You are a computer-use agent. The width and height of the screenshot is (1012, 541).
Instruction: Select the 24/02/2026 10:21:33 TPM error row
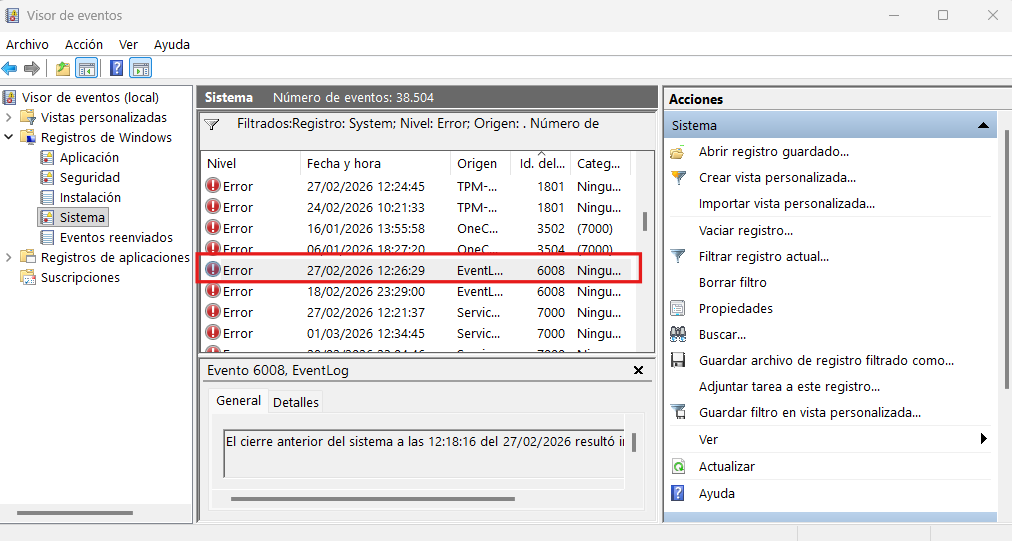pyautogui.click(x=418, y=207)
